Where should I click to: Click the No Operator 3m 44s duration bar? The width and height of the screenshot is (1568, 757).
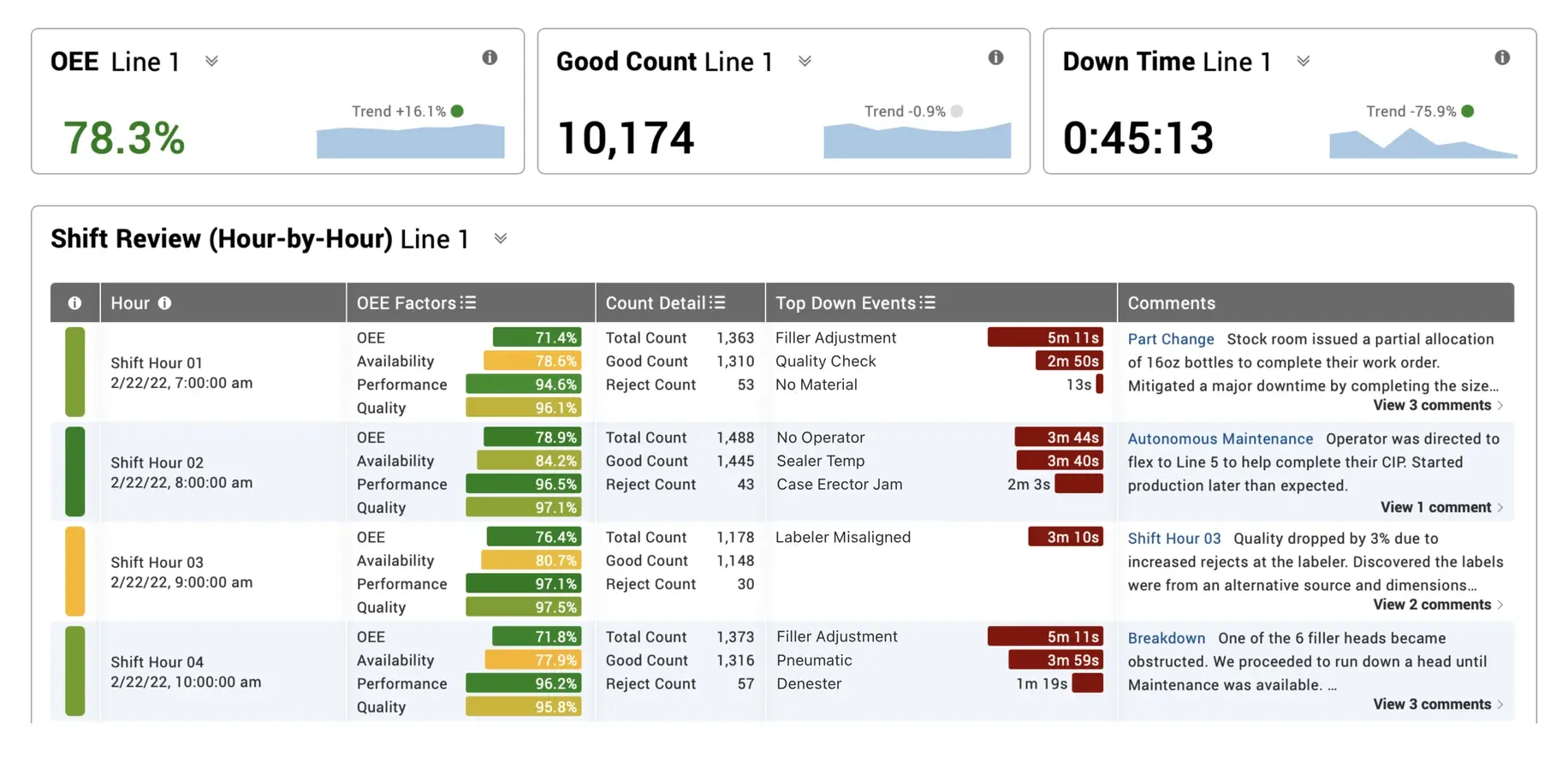(1059, 437)
